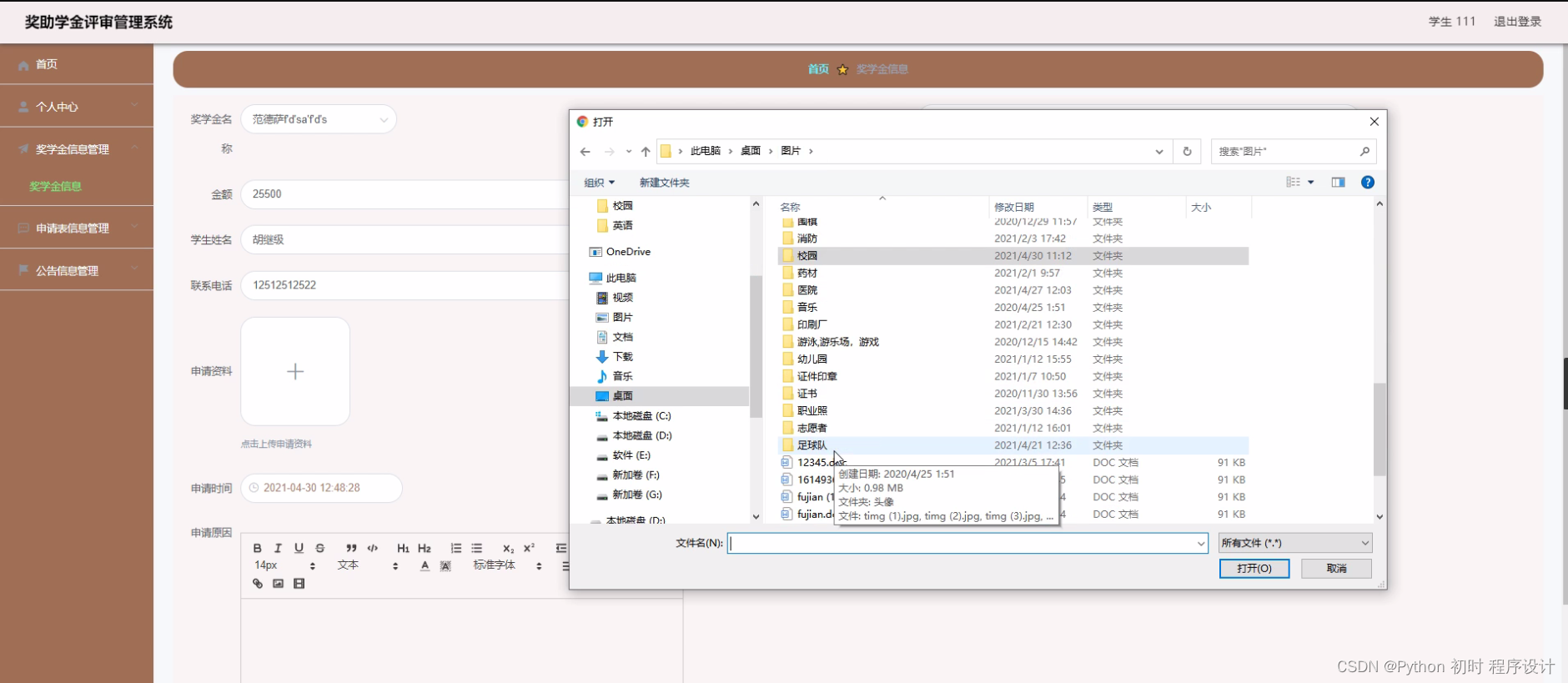Viewport: 1568px width, 683px height.
Task: Toggle italic formatting in editor
Action: click(278, 548)
